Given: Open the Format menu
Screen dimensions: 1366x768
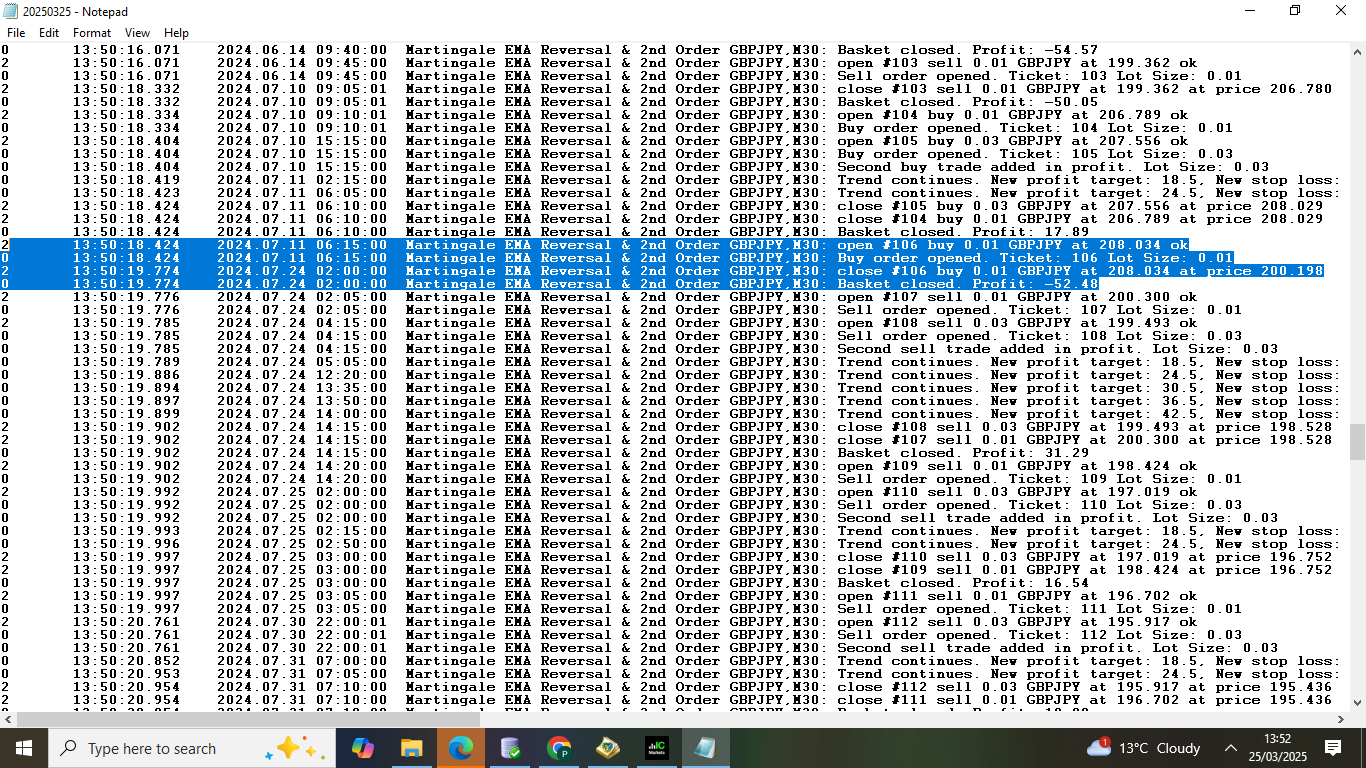Looking at the screenshot, I should point(92,33).
